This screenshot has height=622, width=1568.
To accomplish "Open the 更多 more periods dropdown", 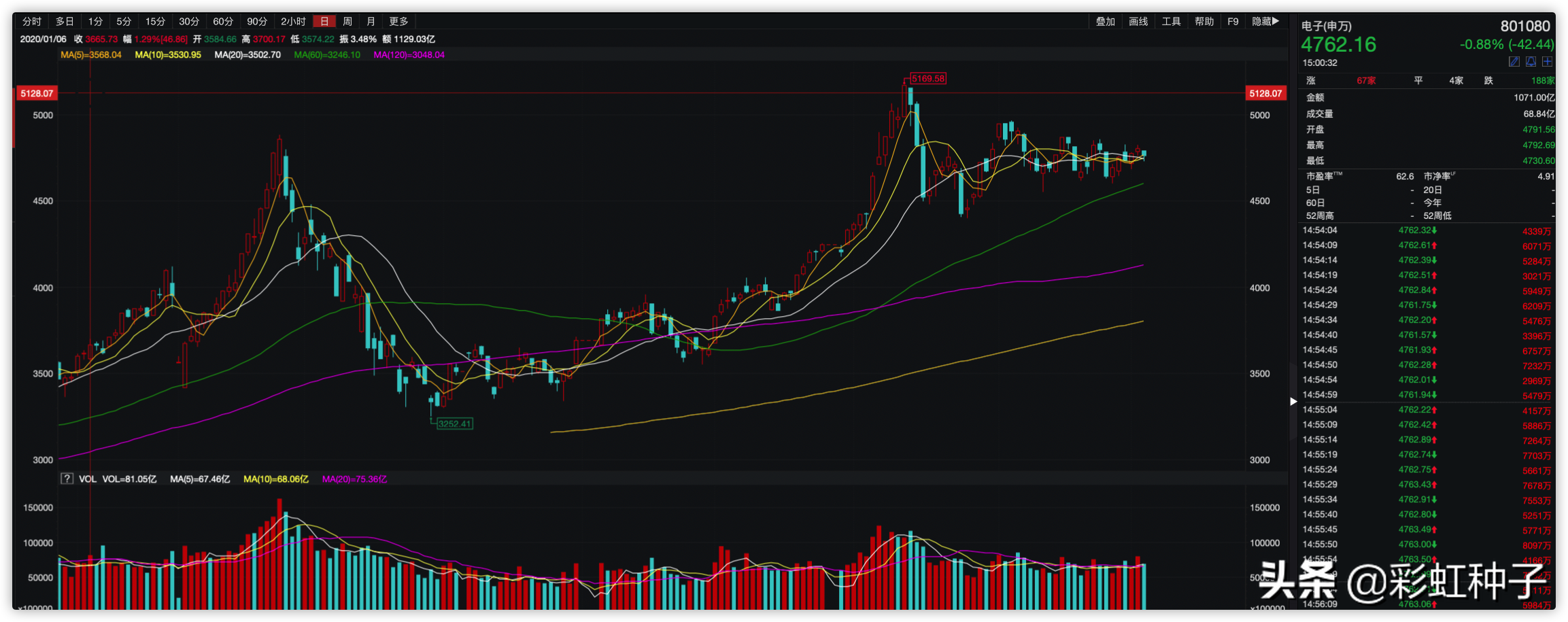I will pos(398,22).
